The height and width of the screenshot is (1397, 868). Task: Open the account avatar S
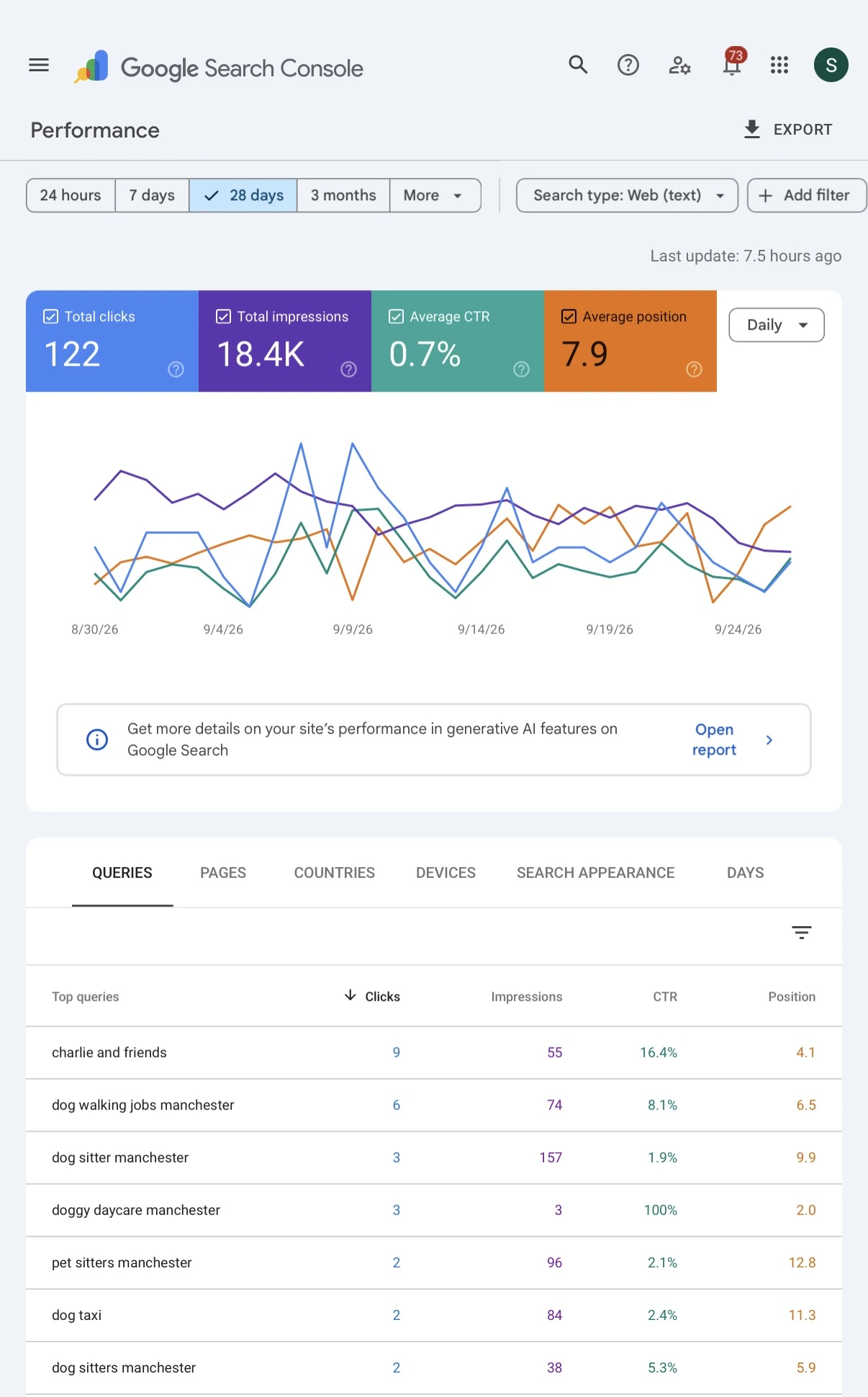[x=831, y=66]
